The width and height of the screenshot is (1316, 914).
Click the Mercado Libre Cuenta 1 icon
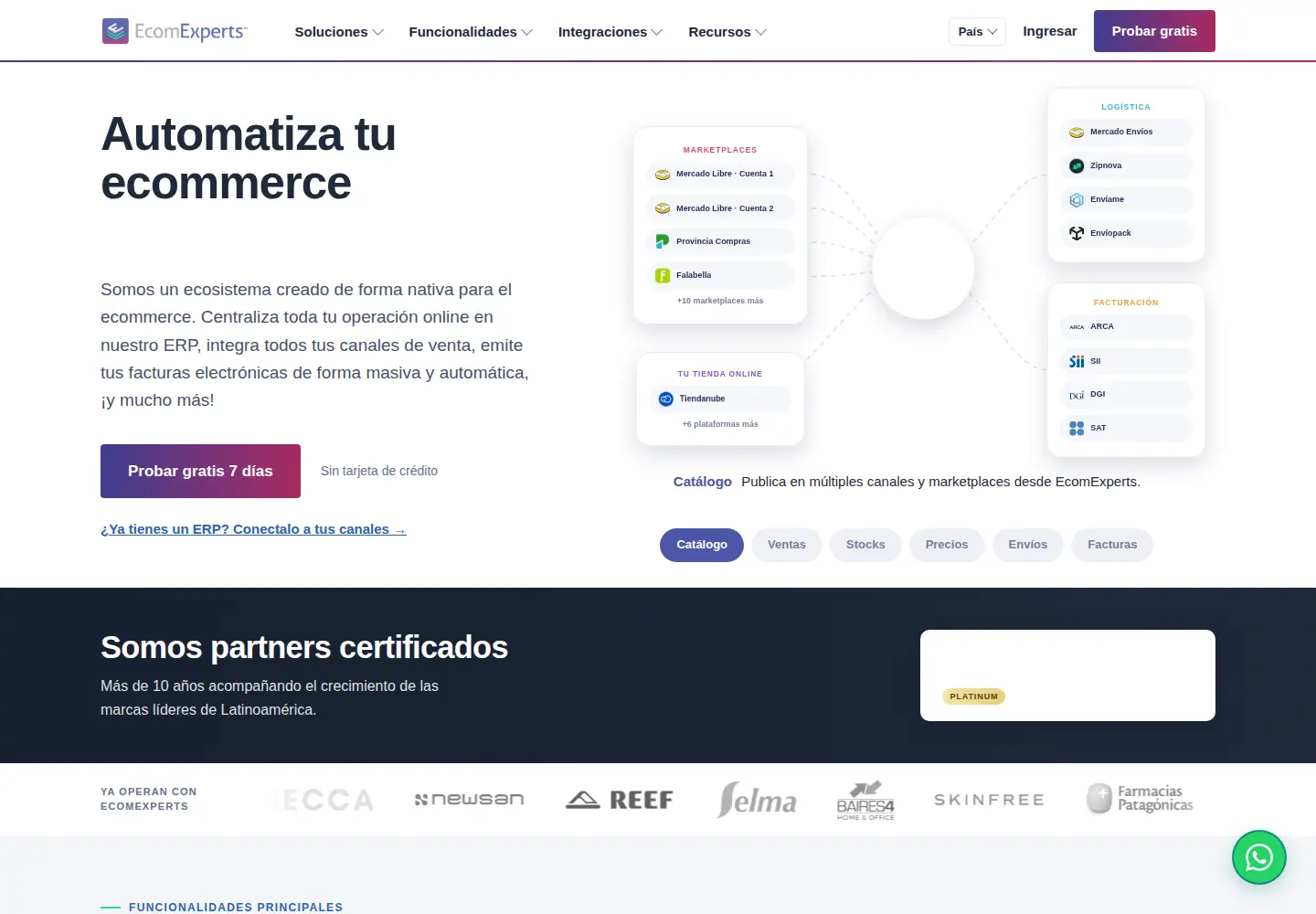663,175
